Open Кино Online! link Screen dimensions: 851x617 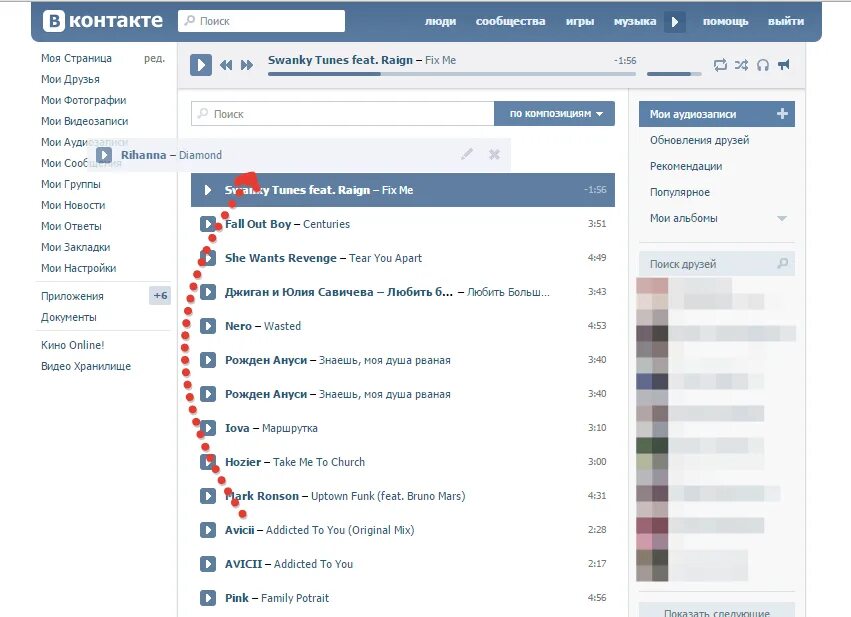click(73, 345)
